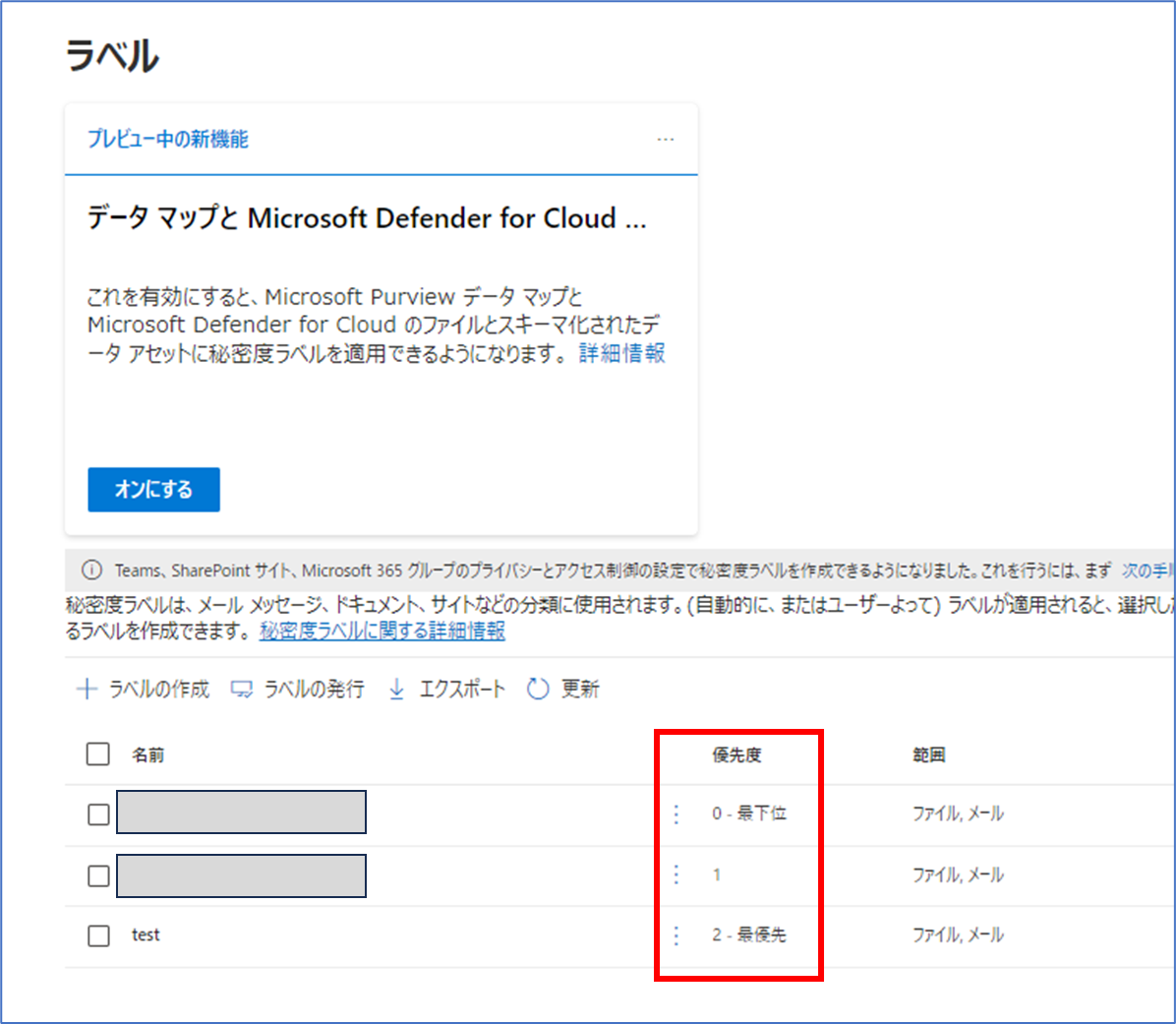Viewport: 1176px width, 1024px height.
Task: Select the プレビュー中の新機能 card tab
Action: pyautogui.click(x=168, y=139)
